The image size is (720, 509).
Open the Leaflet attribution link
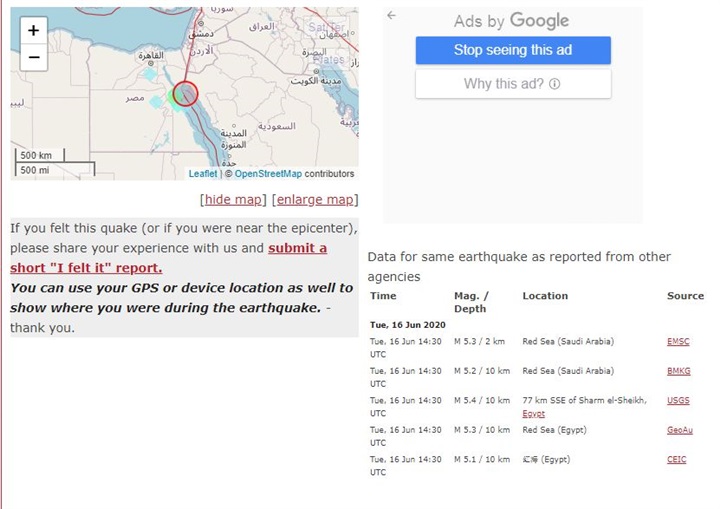[202, 174]
